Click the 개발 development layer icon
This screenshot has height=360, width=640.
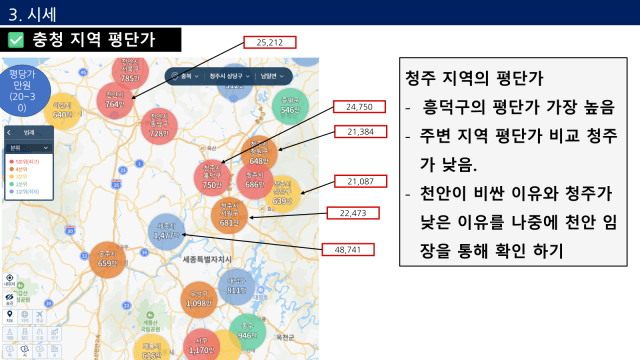[10, 334]
